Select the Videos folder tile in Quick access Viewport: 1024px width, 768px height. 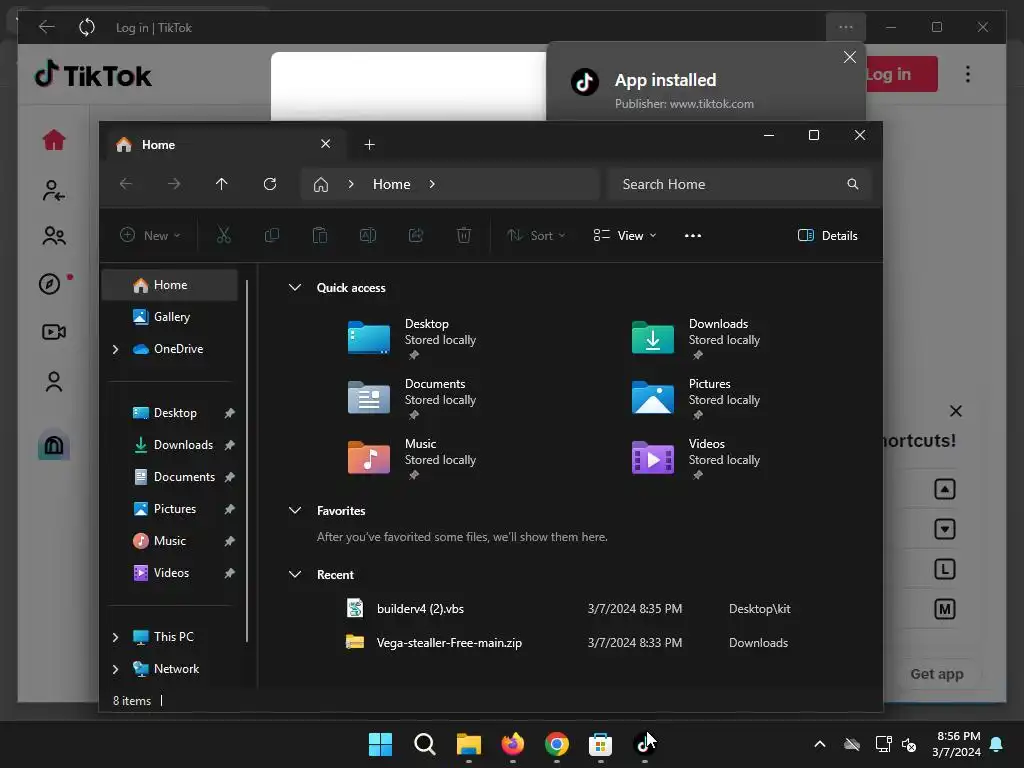point(697,459)
